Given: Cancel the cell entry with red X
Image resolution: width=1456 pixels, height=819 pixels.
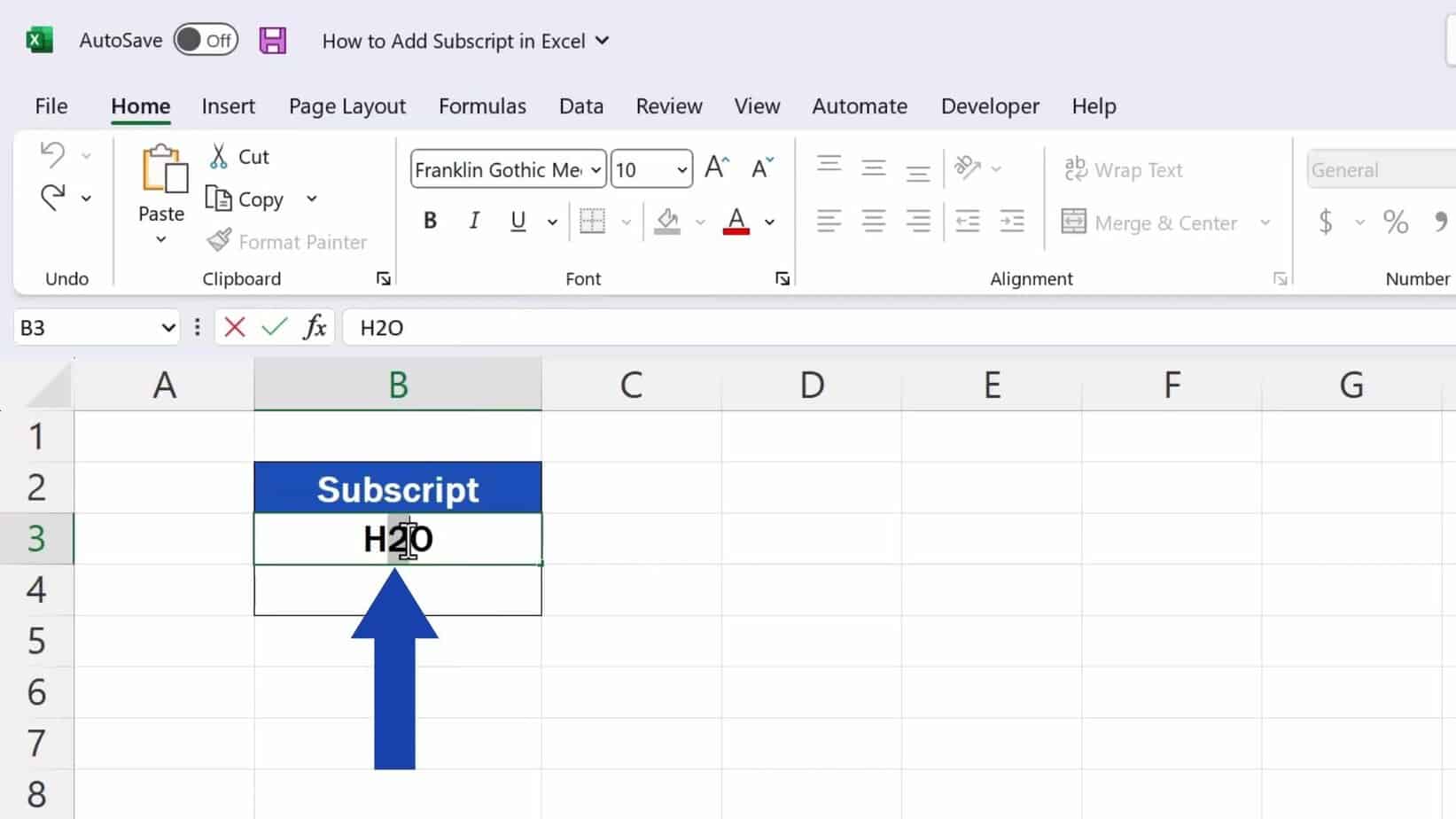Looking at the screenshot, I should [235, 328].
